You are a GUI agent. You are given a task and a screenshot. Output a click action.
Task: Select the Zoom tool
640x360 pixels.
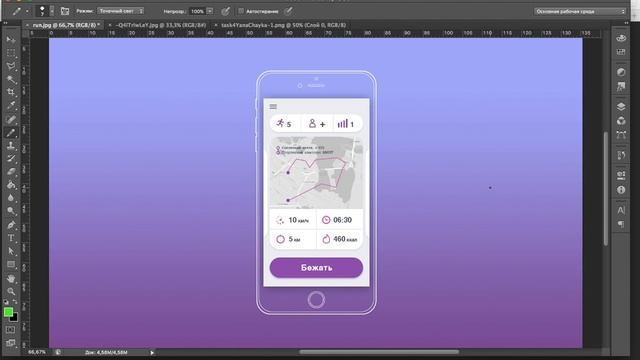11,291
